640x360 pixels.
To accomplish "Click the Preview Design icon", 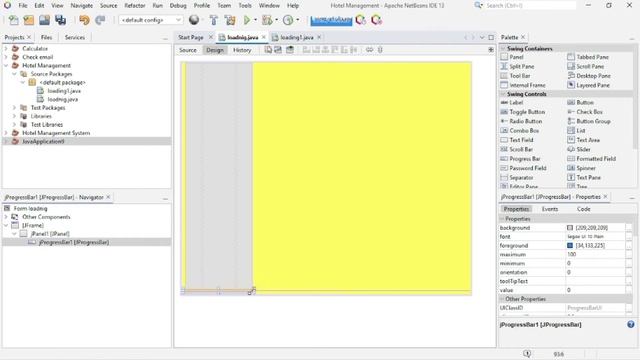I will click(x=290, y=50).
